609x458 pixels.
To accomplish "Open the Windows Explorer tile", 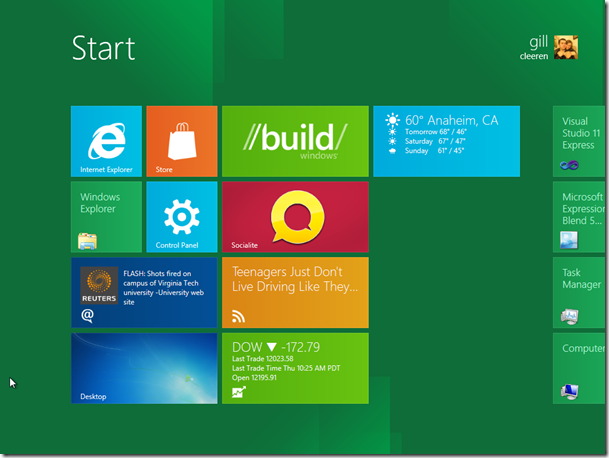I will coord(106,217).
